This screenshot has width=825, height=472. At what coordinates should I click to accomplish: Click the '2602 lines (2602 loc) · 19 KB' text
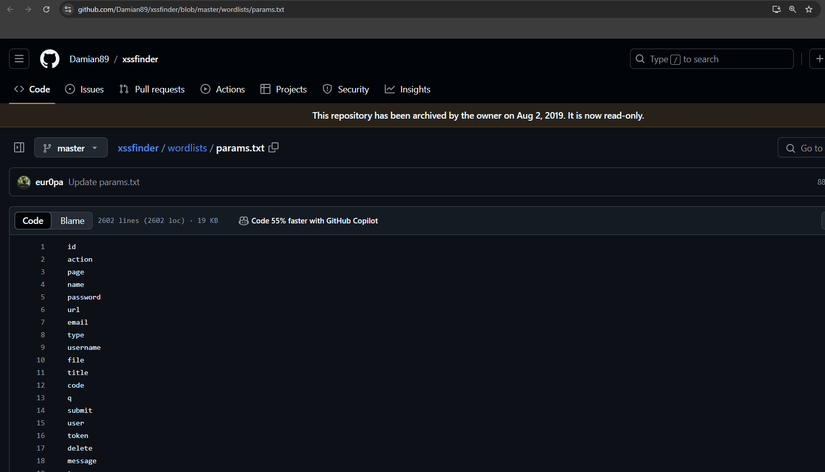158,221
